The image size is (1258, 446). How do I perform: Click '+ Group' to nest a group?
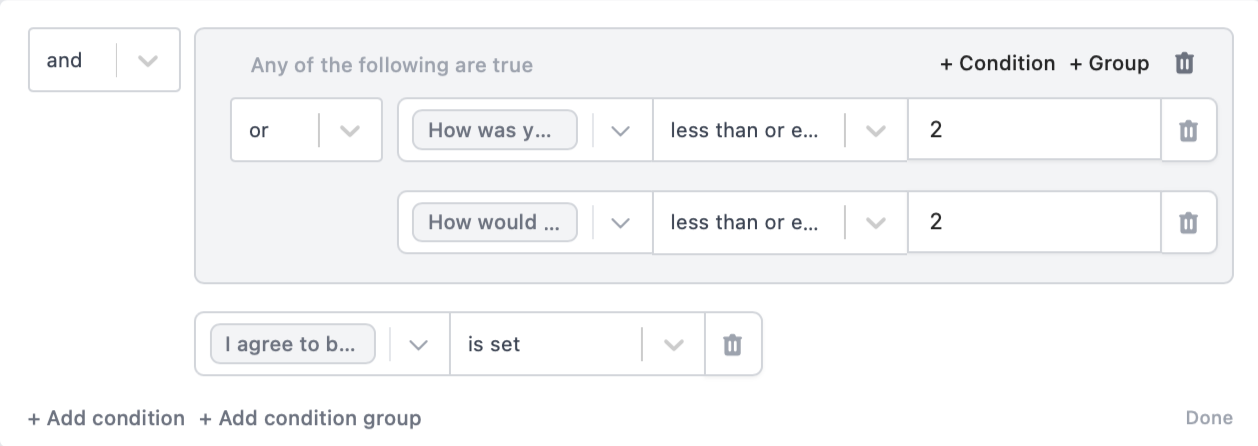pos(1109,64)
